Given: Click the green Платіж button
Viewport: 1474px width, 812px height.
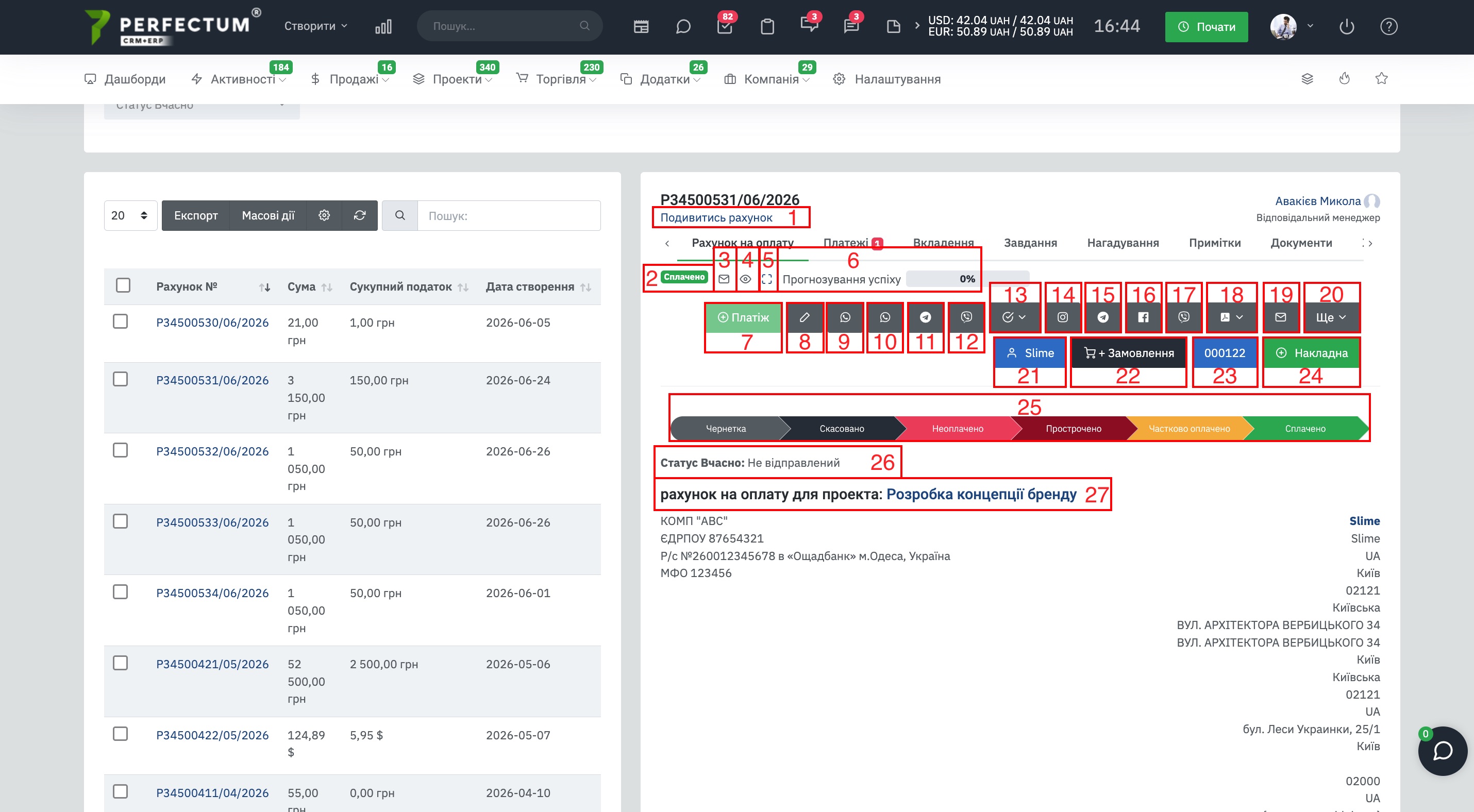Looking at the screenshot, I should pyautogui.click(x=743, y=317).
